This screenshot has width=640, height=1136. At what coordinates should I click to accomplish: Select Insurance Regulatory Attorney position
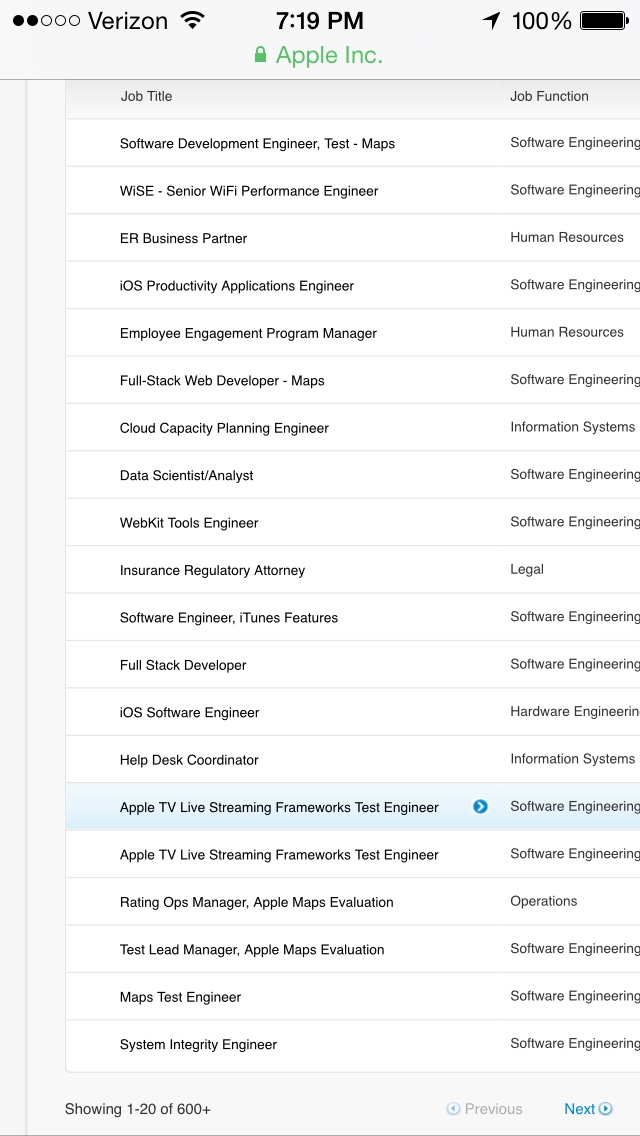tap(212, 571)
